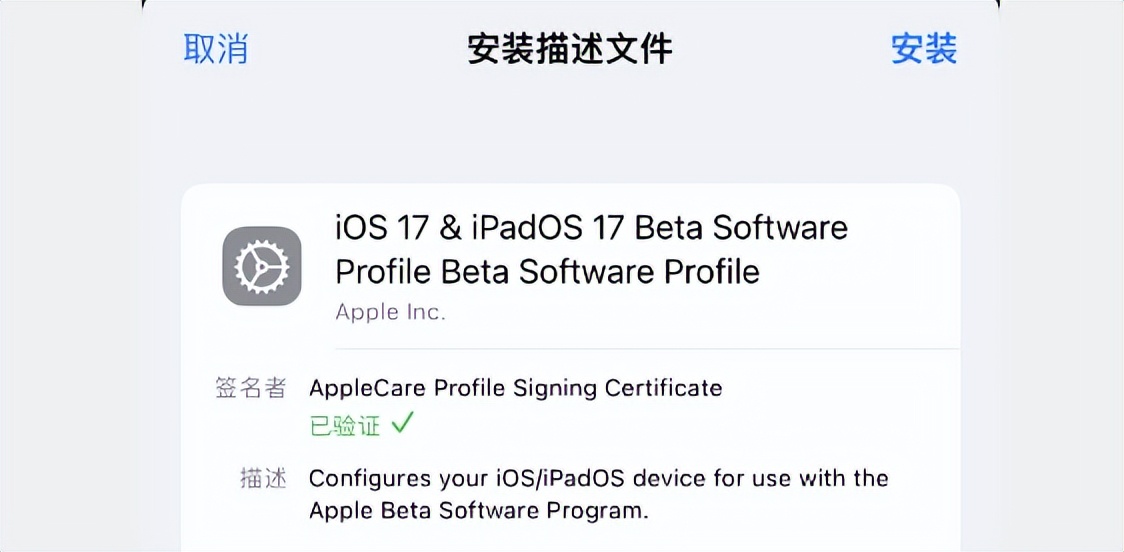Tap the green verified checkmark
The image size is (1124, 552).
402,424
